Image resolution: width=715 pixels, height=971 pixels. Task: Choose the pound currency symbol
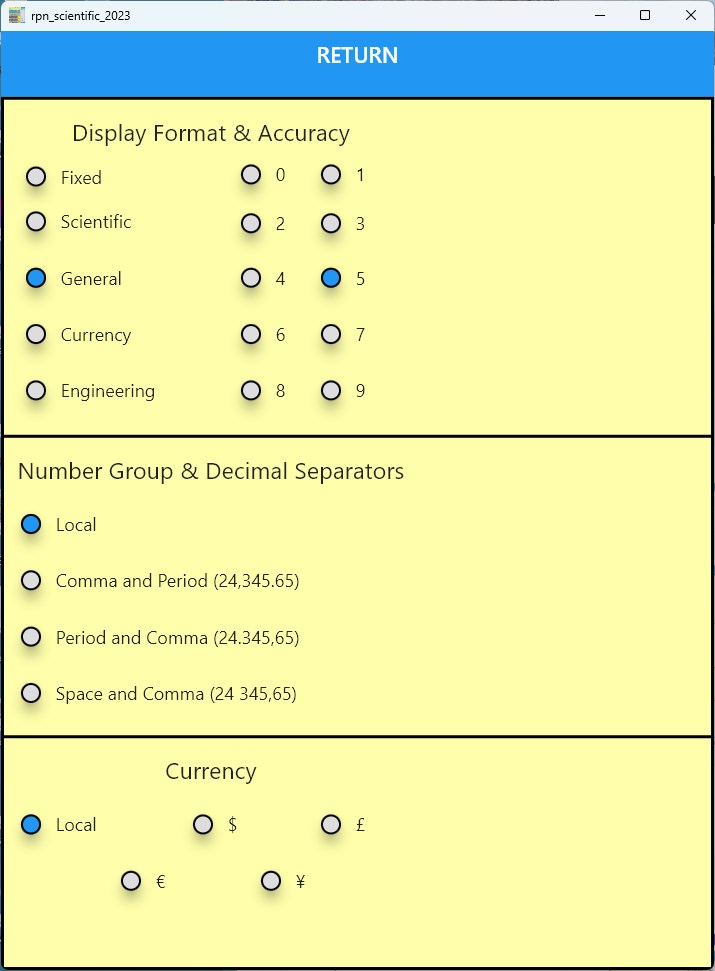pyautogui.click(x=331, y=825)
